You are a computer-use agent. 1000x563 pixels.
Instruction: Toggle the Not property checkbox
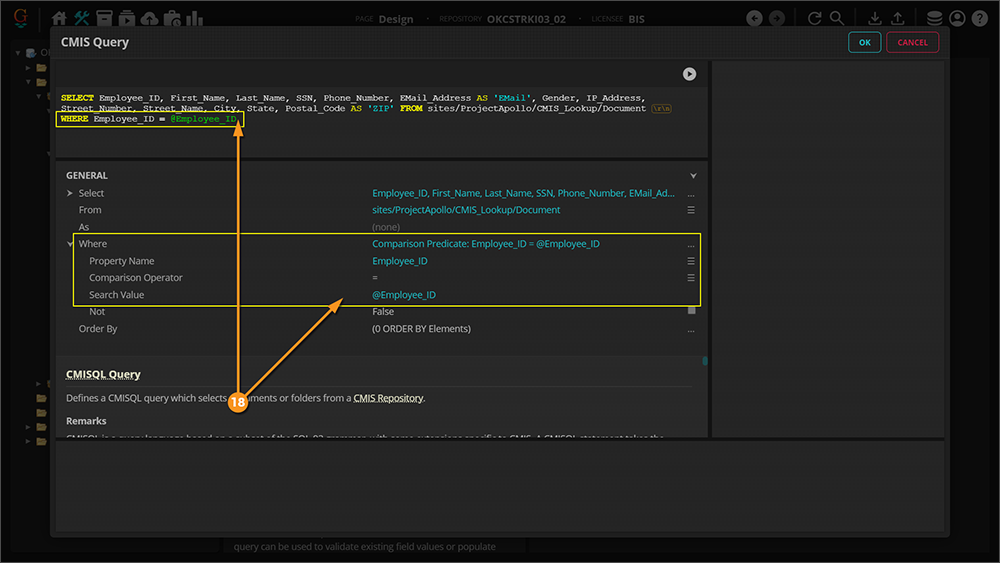[x=690, y=312]
